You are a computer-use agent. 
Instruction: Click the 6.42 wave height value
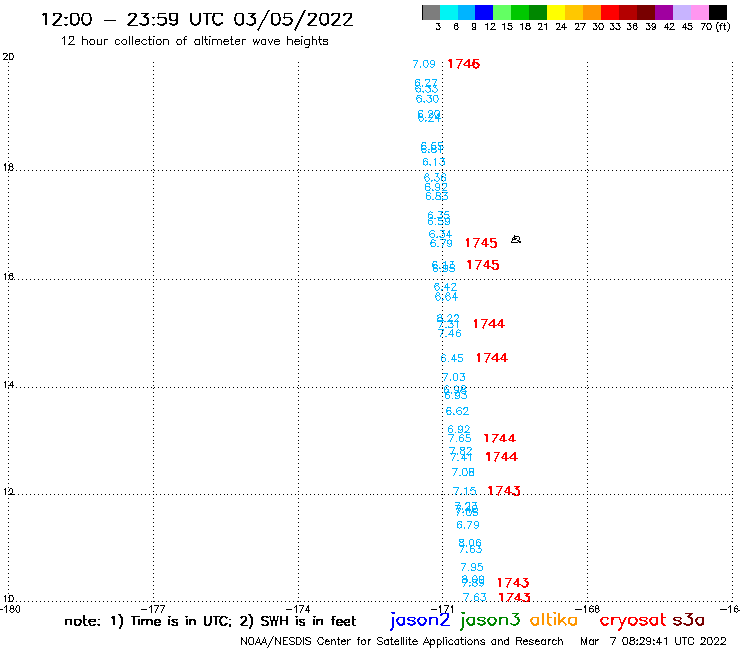click(x=445, y=287)
